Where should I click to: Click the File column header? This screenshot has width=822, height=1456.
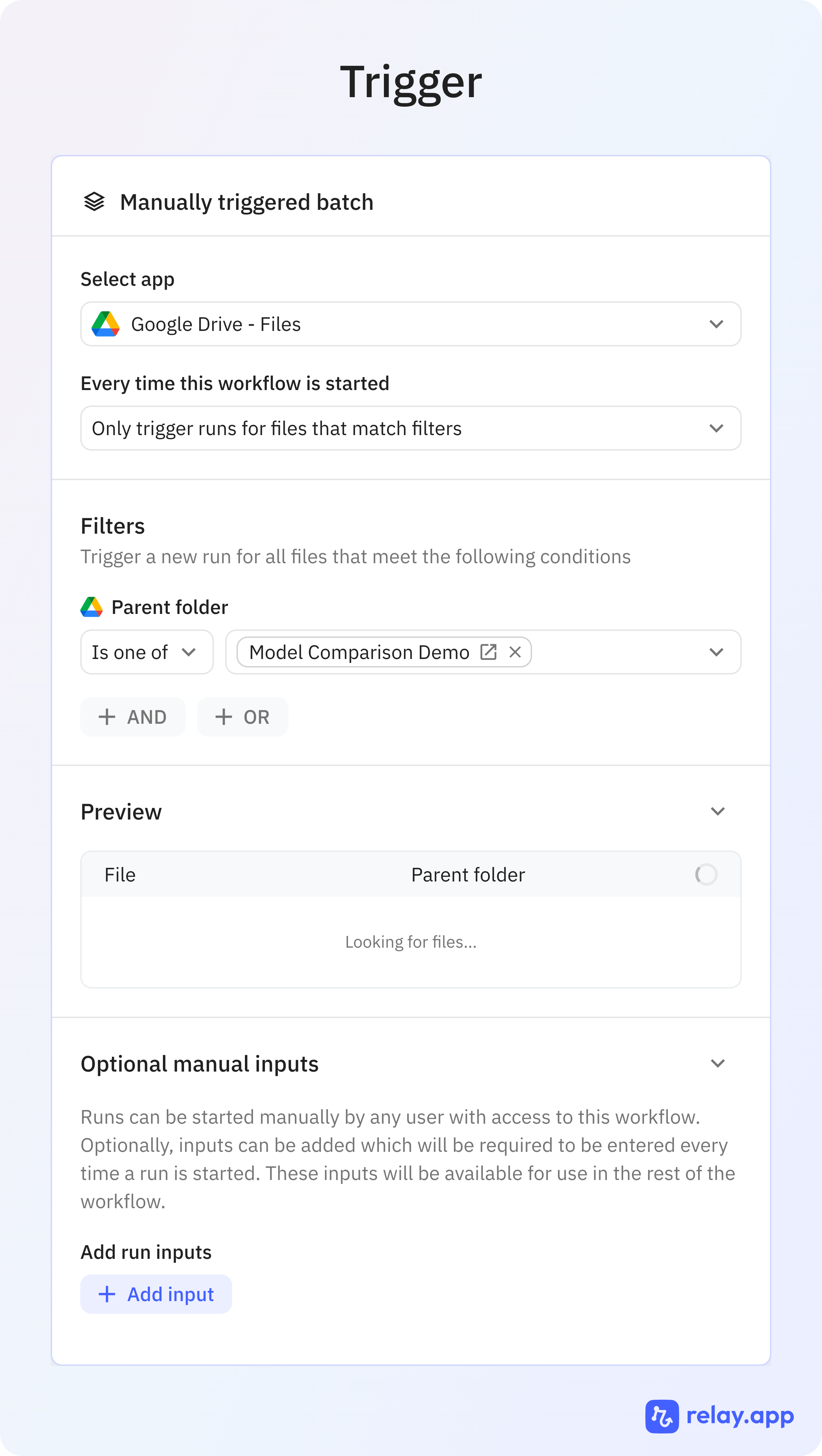click(x=120, y=874)
